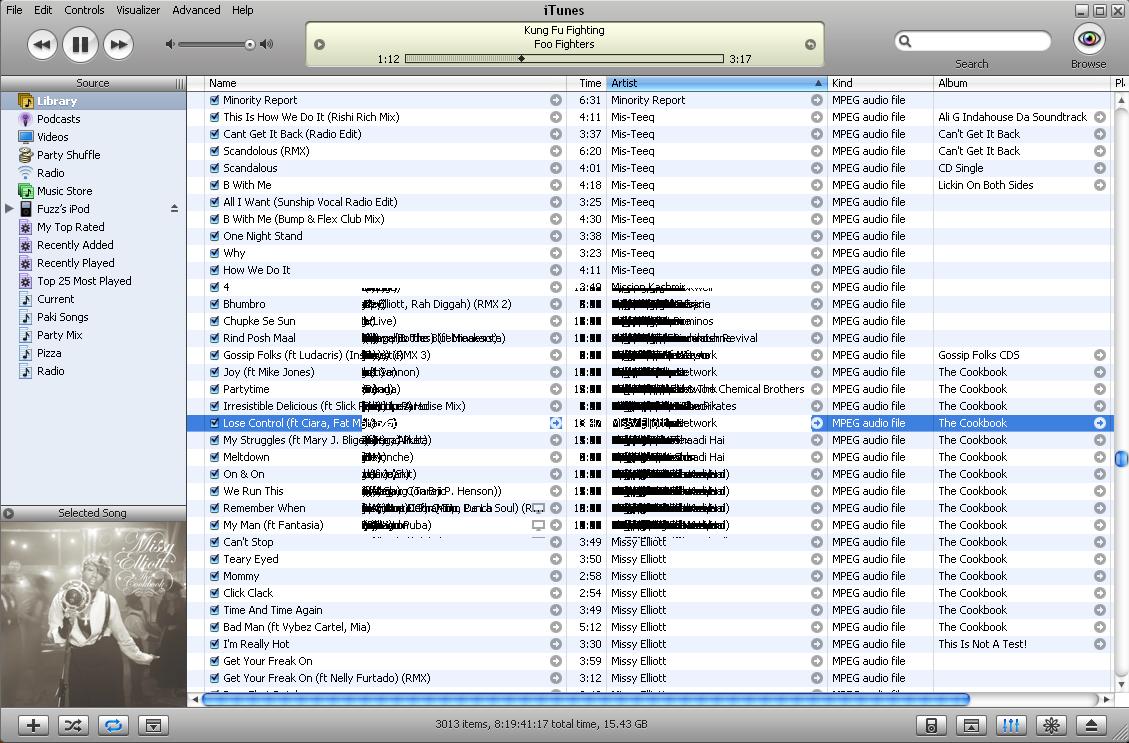Click the mute speaker icon left of volume

pyautogui.click(x=170, y=45)
